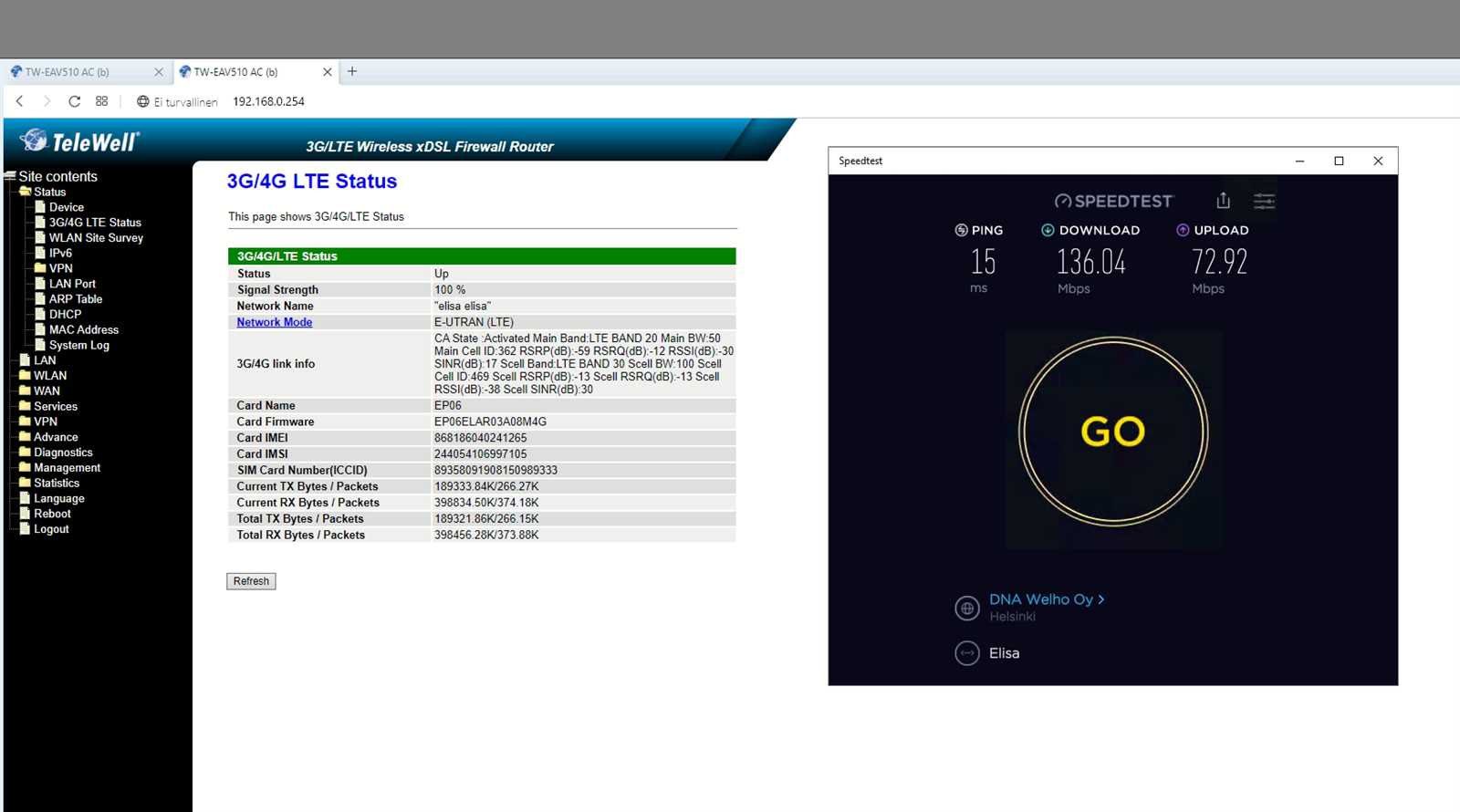Screen dimensions: 1460x812
Task: Open the Device page
Action: [67, 207]
